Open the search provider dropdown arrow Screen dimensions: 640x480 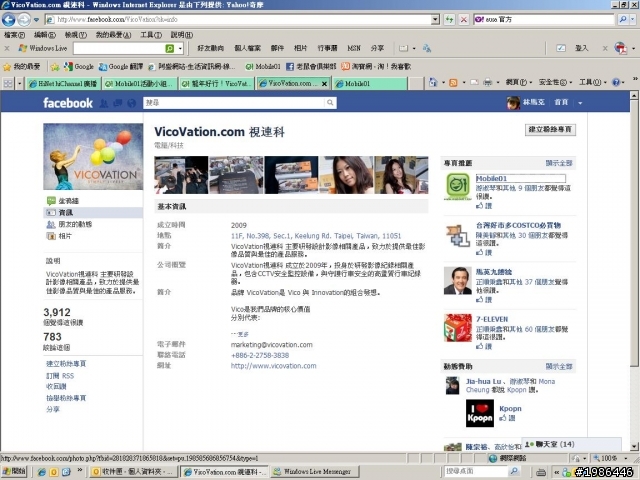633,19
